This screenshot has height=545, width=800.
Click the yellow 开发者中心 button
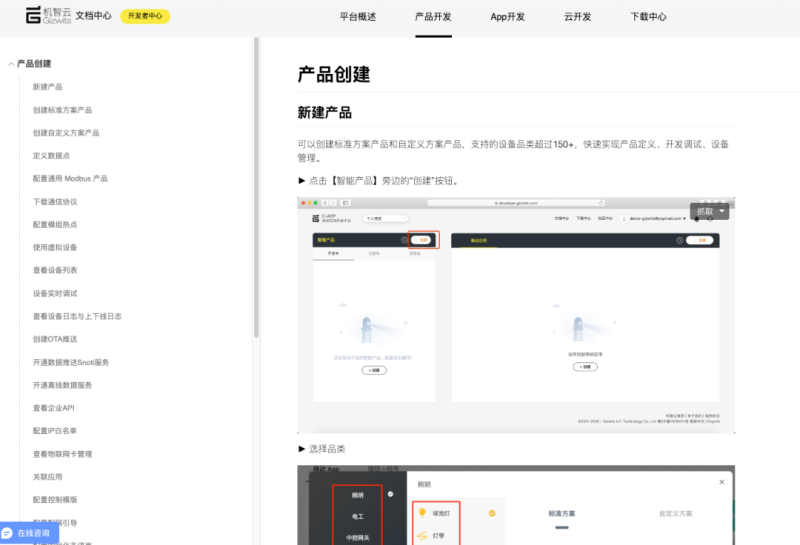145,17
